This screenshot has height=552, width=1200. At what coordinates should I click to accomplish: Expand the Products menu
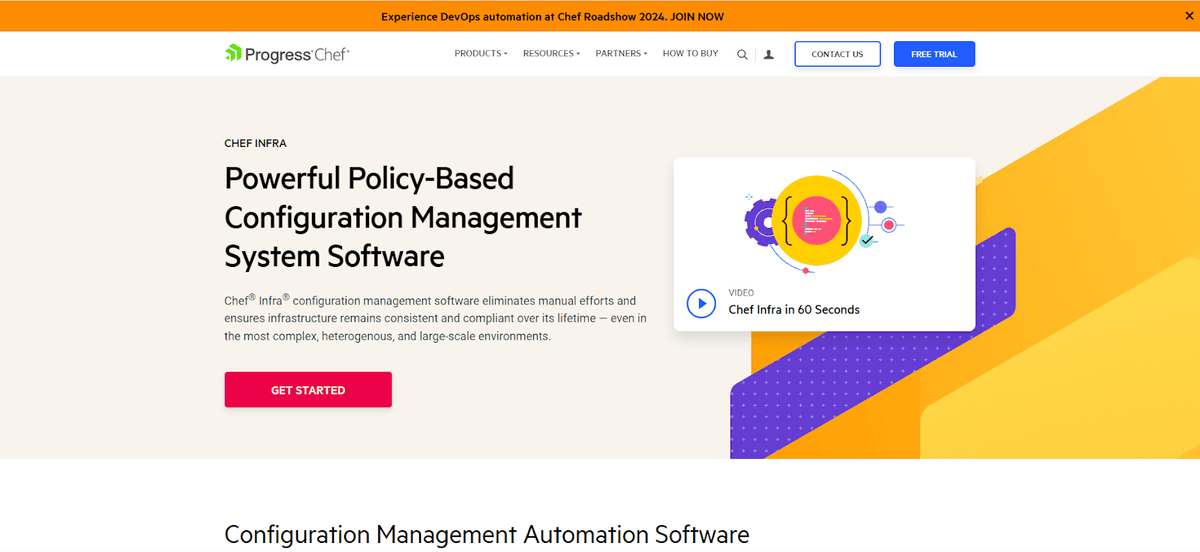click(481, 54)
